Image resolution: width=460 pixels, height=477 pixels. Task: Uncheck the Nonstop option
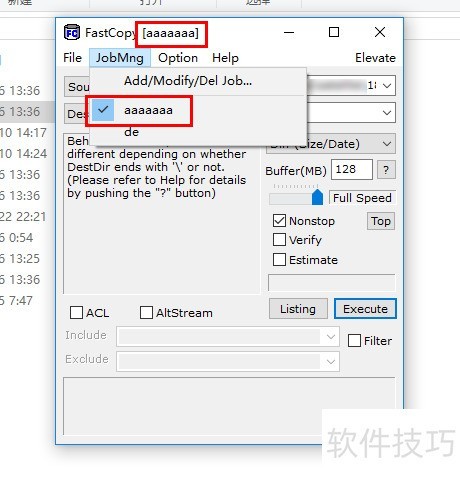pyautogui.click(x=279, y=221)
